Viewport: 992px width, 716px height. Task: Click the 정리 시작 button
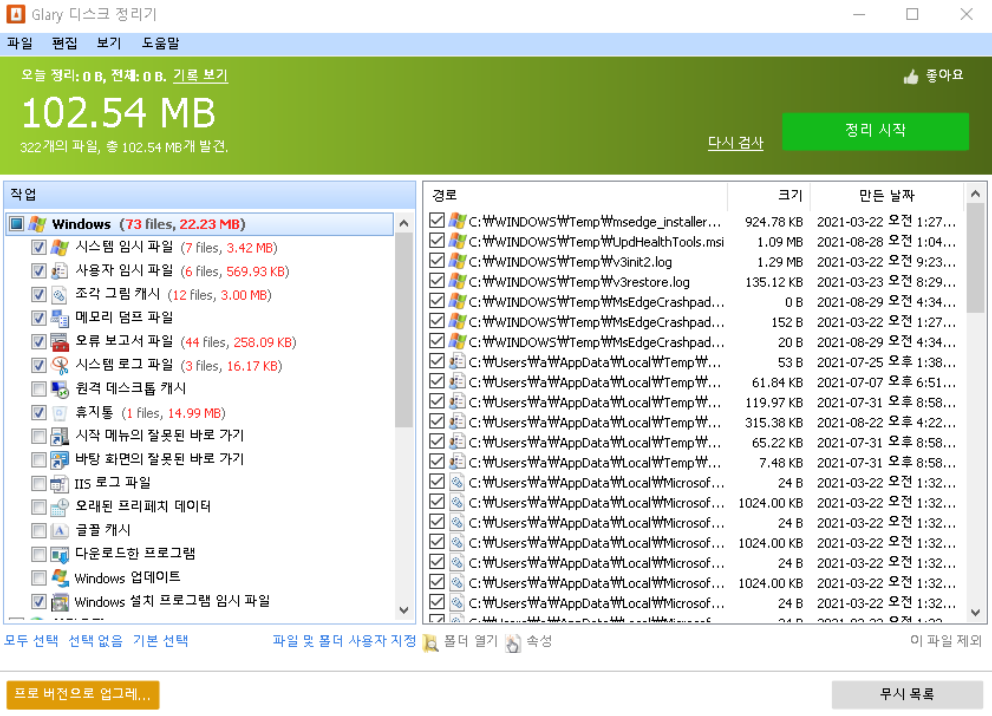[x=875, y=131]
